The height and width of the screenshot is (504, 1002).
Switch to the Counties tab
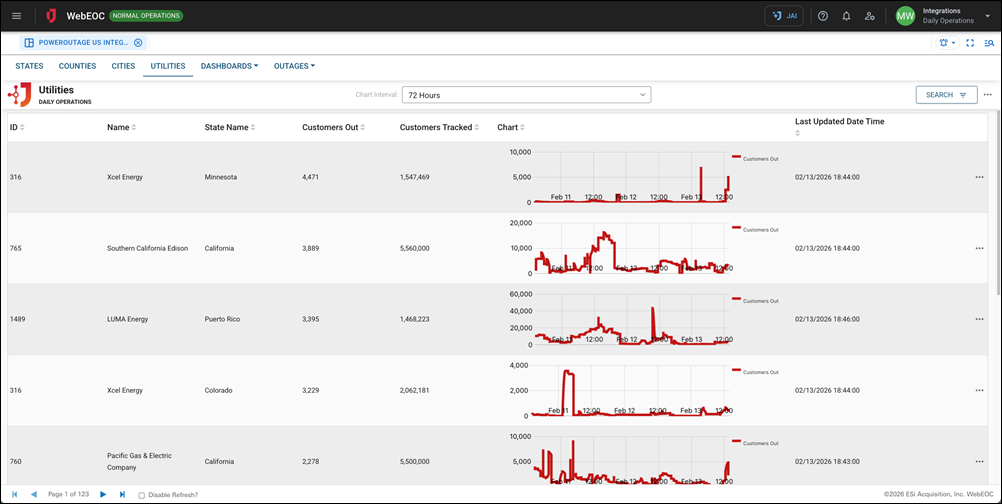click(77, 66)
